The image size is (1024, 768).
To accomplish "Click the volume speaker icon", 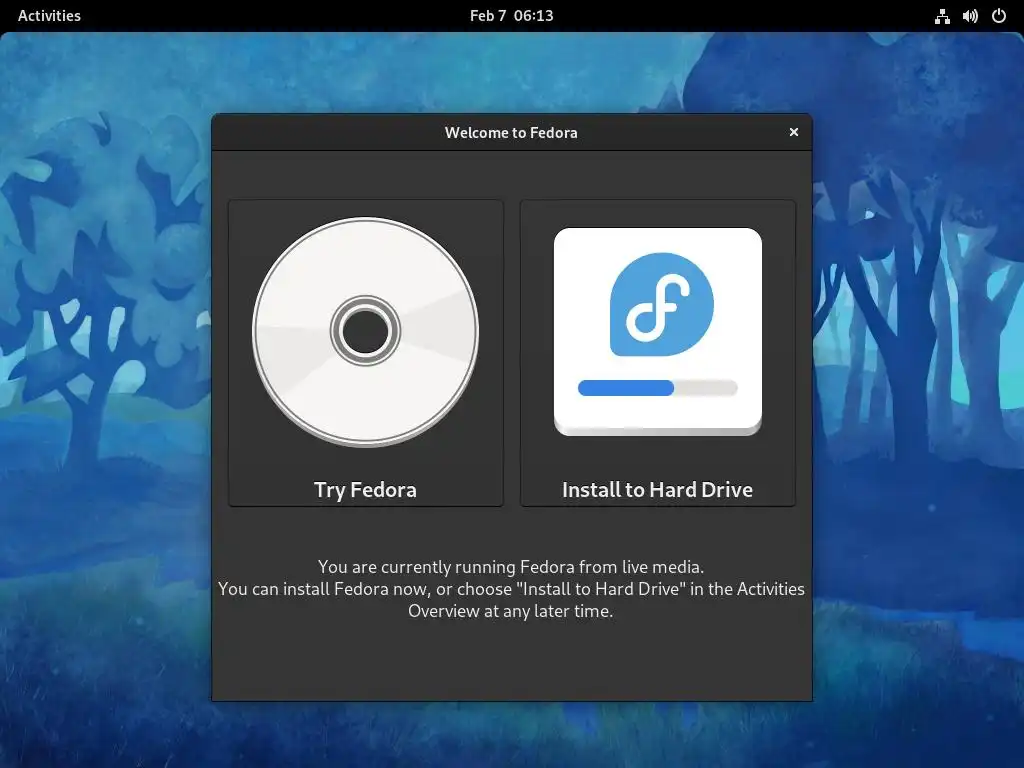I will pos(970,16).
